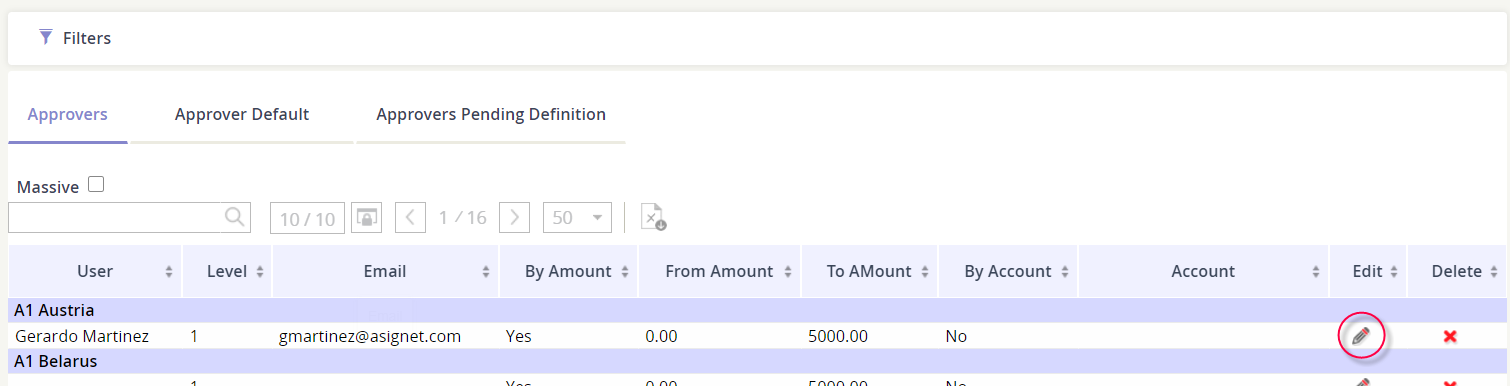Sort by the Edit column header
This screenshot has height=386, width=1510.
[1367, 271]
